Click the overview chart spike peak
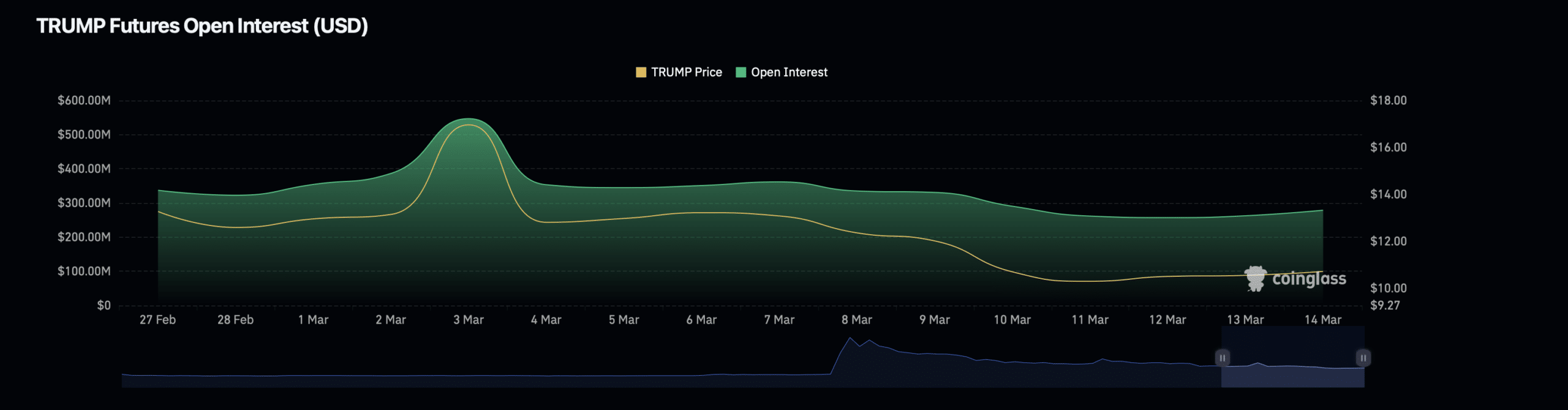The image size is (1568, 410). [x=850, y=338]
